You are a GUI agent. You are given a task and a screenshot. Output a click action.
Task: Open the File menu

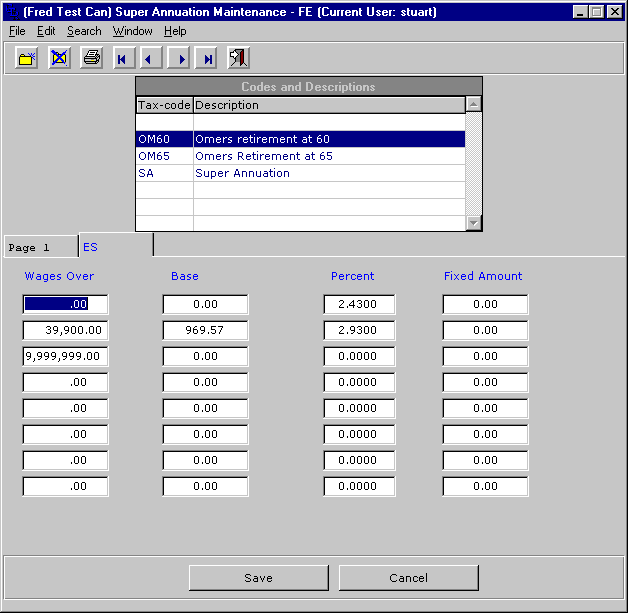pyautogui.click(x=17, y=32)
